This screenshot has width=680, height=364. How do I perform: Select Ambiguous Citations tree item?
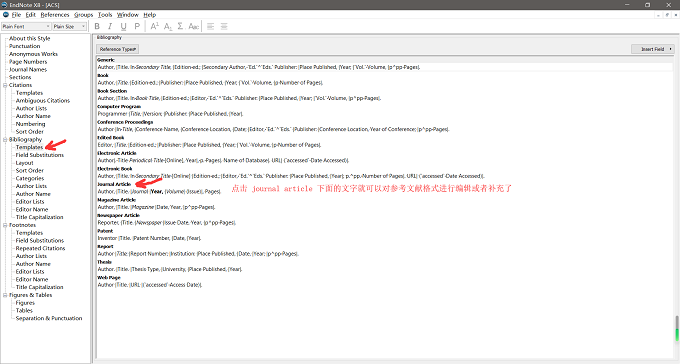point(43,101)
